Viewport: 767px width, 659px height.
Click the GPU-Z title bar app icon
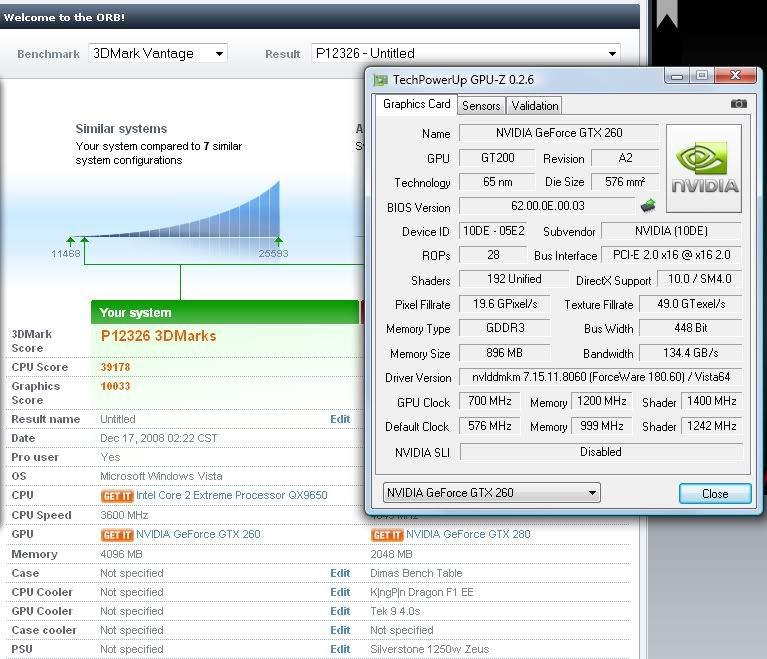[x=380, y=80]
